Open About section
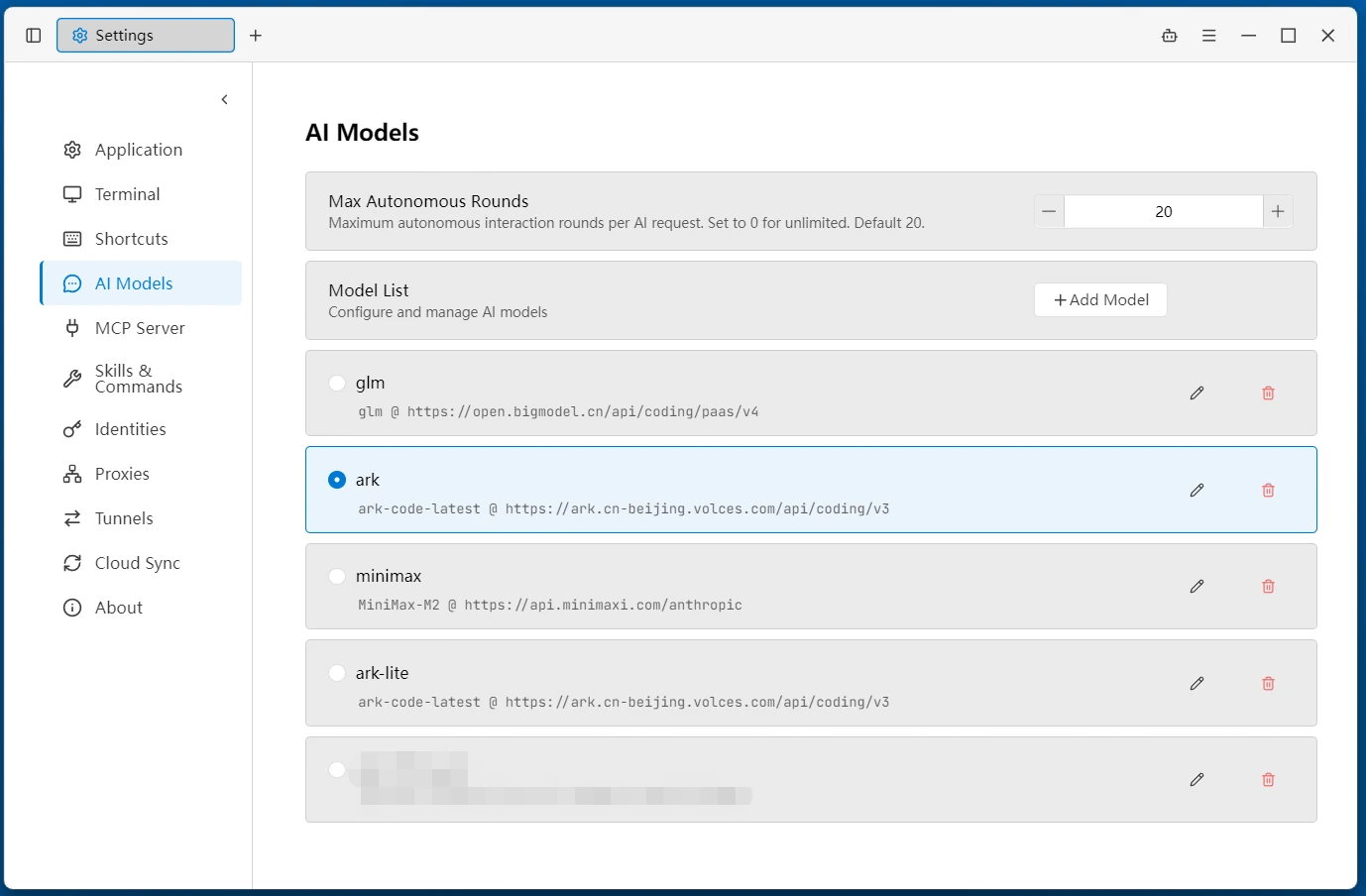The height and width of the screenshot is (896, 1366). click(141, 608)
